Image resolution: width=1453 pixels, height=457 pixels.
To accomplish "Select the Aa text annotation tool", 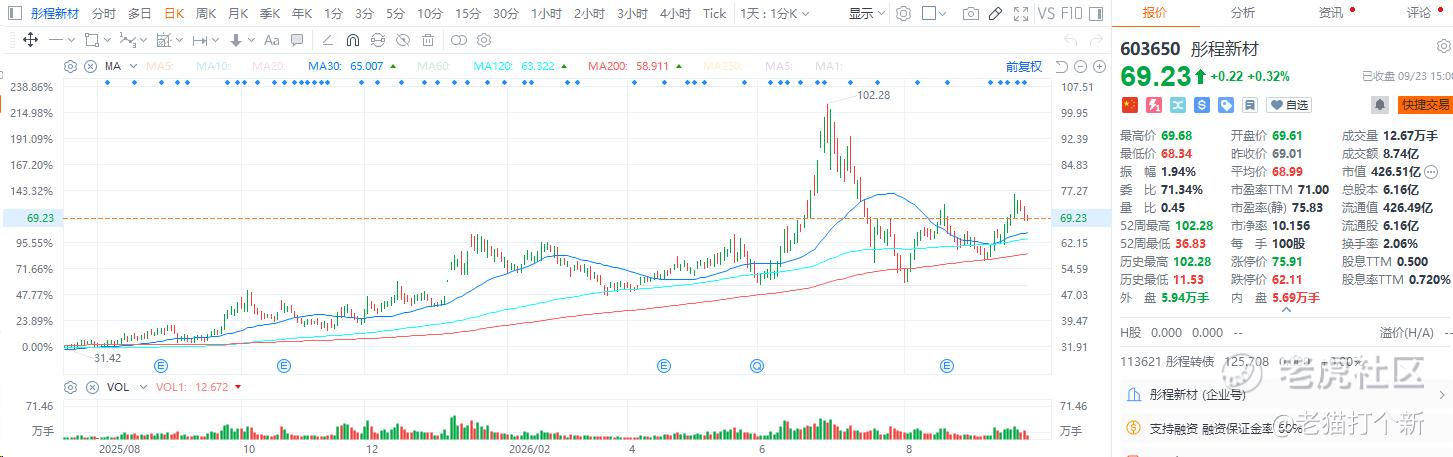I will 271,40.
